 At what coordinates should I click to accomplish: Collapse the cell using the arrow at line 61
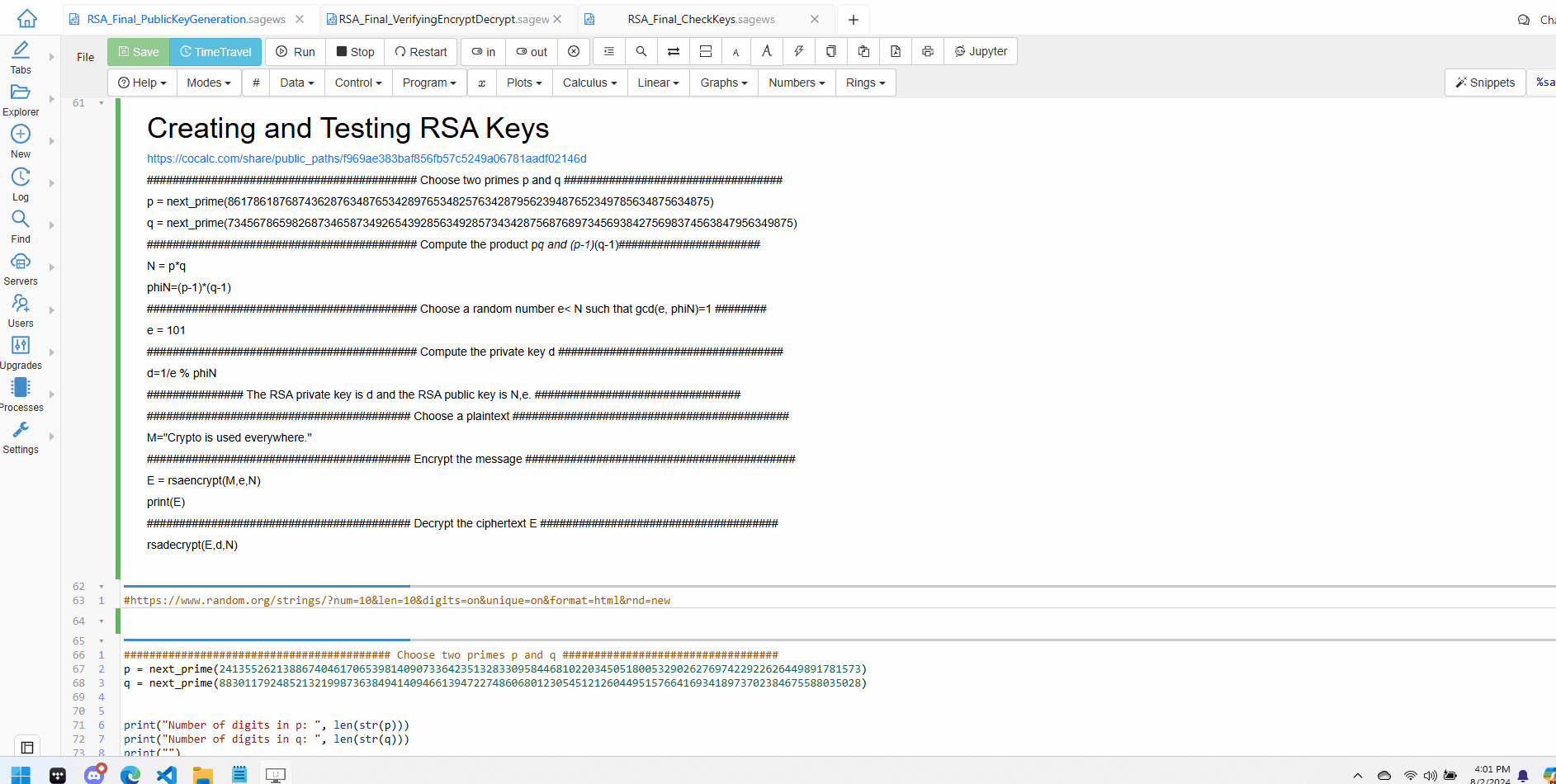tap(102, 103)
